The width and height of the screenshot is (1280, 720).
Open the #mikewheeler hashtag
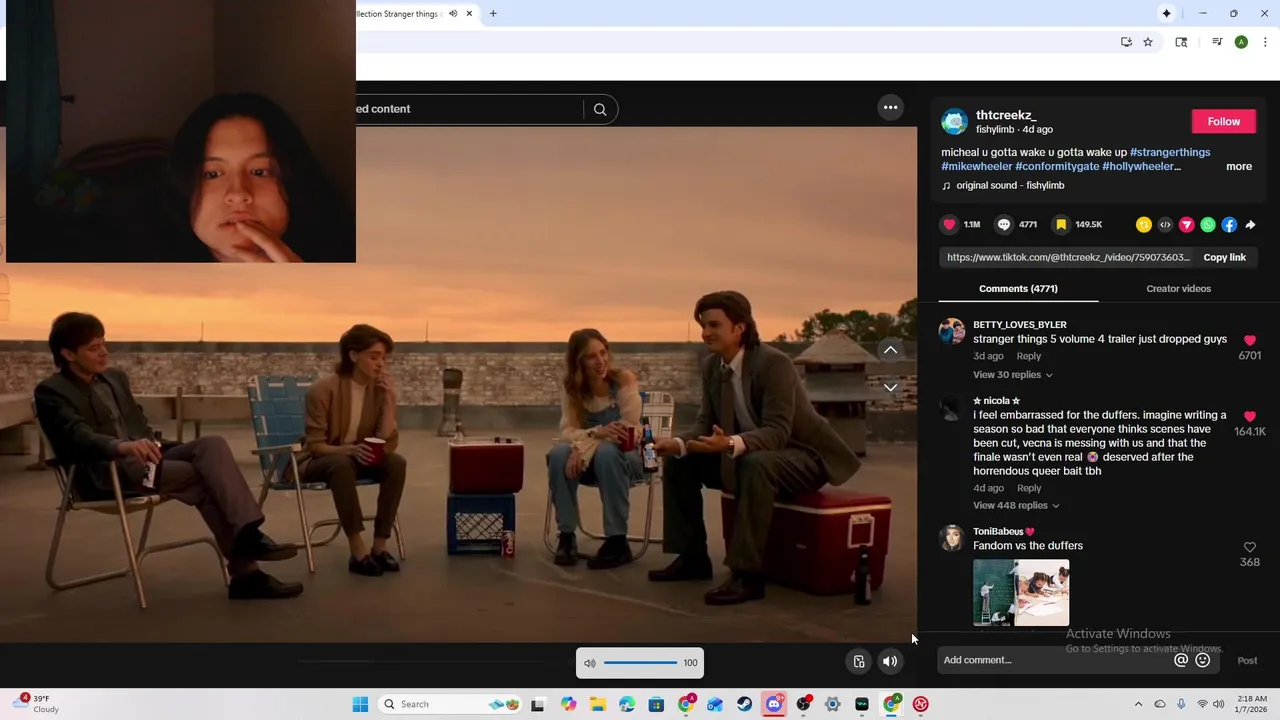pyautogui.click(x=976, y=166)
